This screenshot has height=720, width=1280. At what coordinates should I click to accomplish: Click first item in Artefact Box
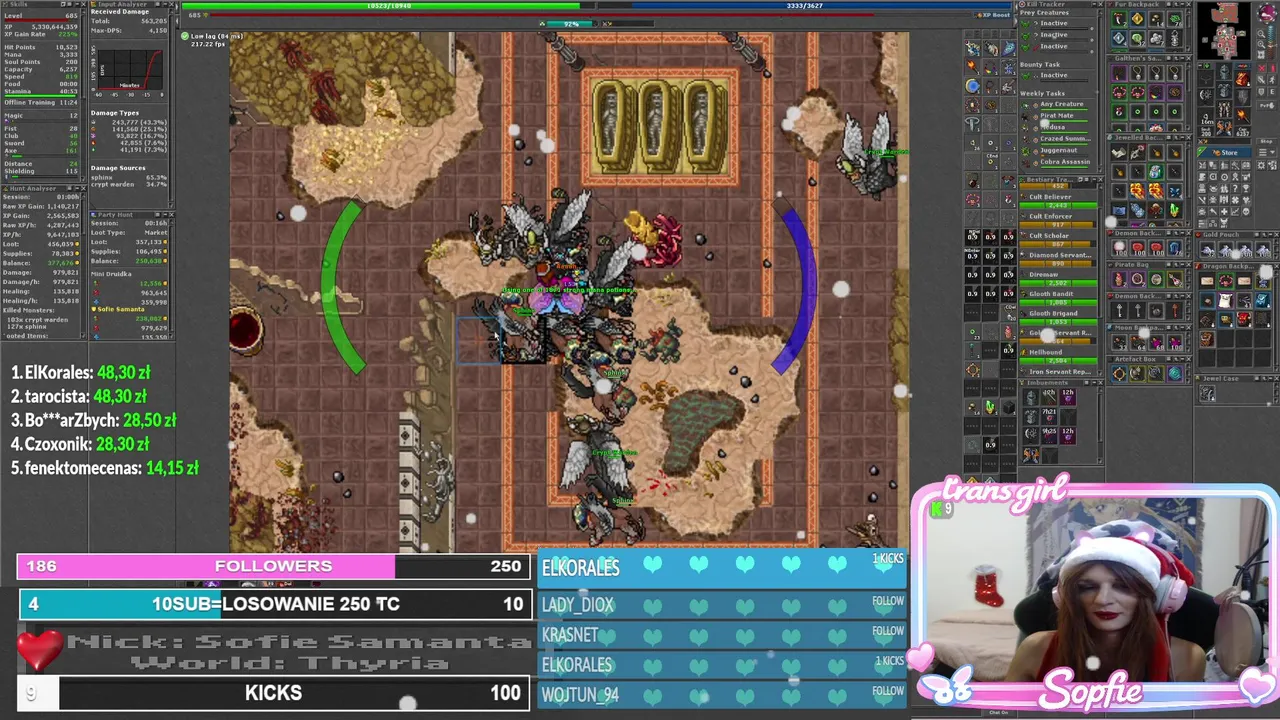tap(1119, 374)
